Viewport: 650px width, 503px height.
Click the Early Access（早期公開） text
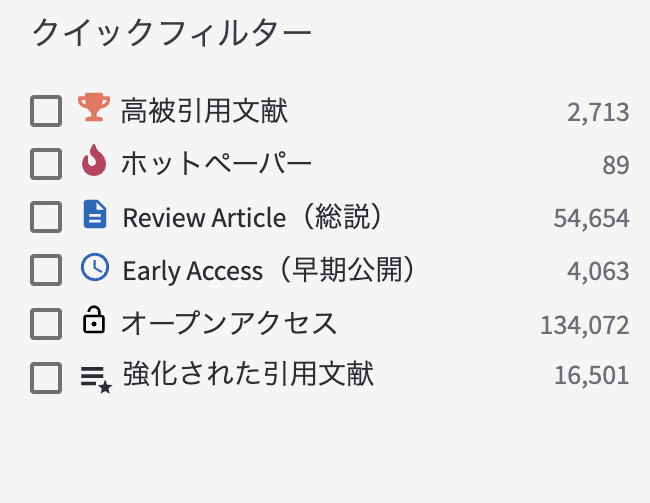point(268,270)
